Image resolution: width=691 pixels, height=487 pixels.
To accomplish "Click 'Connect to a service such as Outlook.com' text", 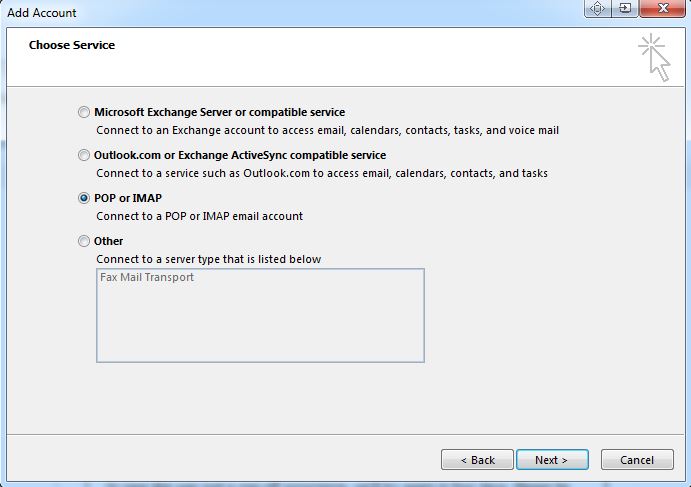I will [322, 173].
